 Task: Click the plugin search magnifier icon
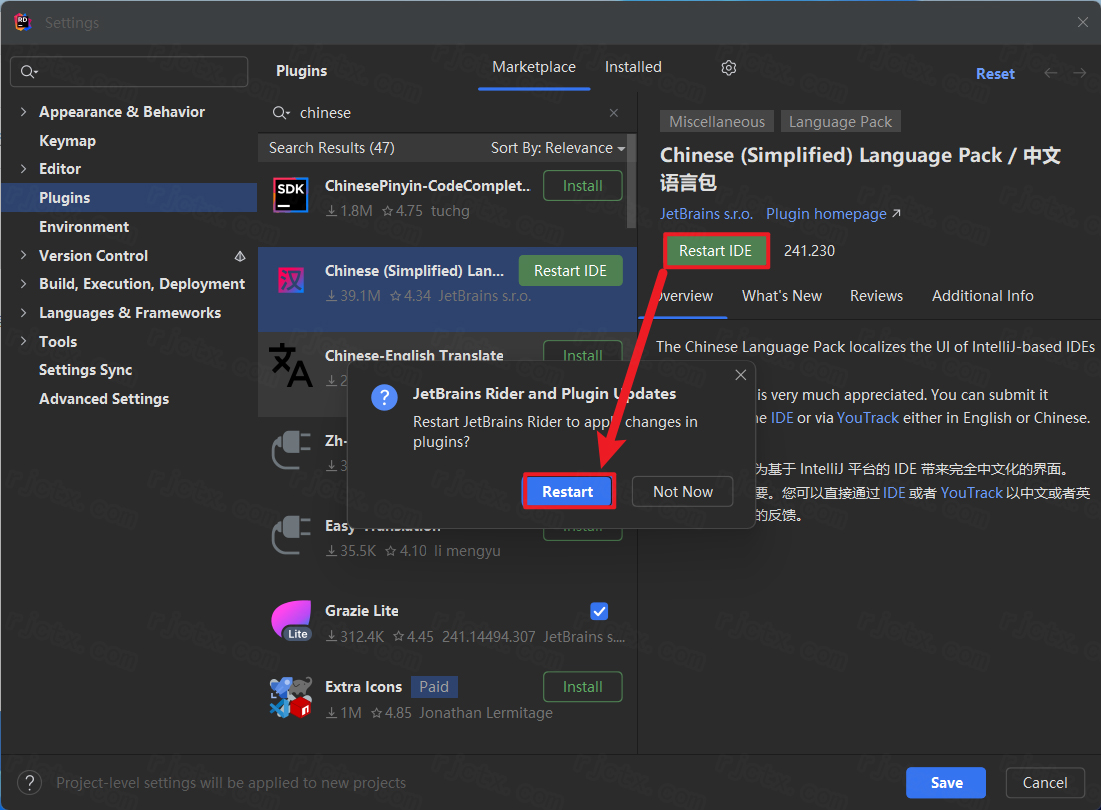pos(280,113)
